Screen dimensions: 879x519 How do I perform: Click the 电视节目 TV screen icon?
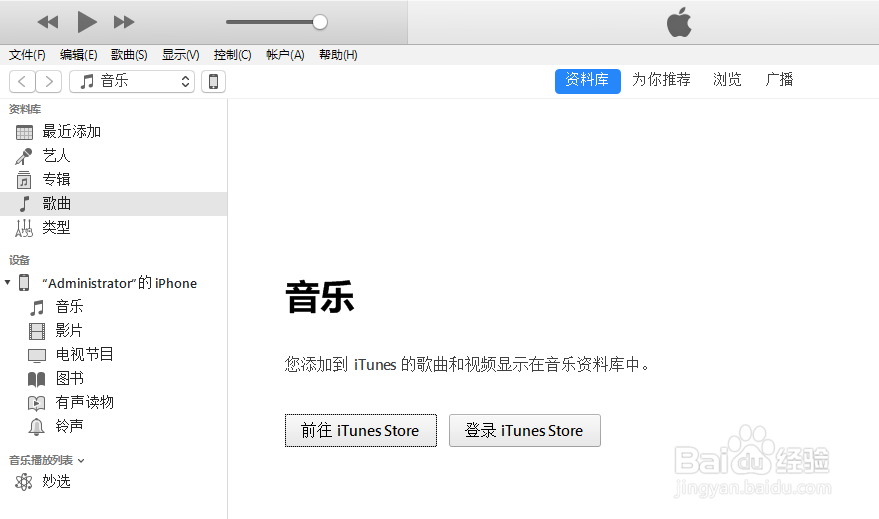pos(36,355)
